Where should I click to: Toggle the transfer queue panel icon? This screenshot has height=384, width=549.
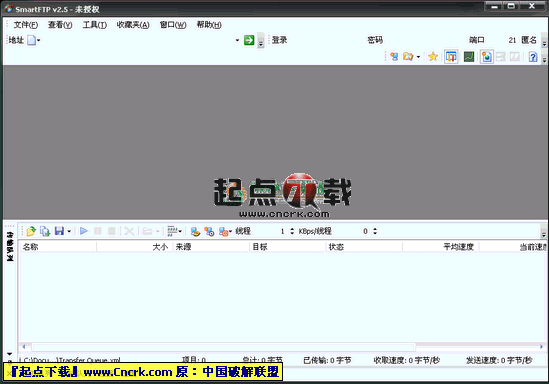click(x=451, y=56)
